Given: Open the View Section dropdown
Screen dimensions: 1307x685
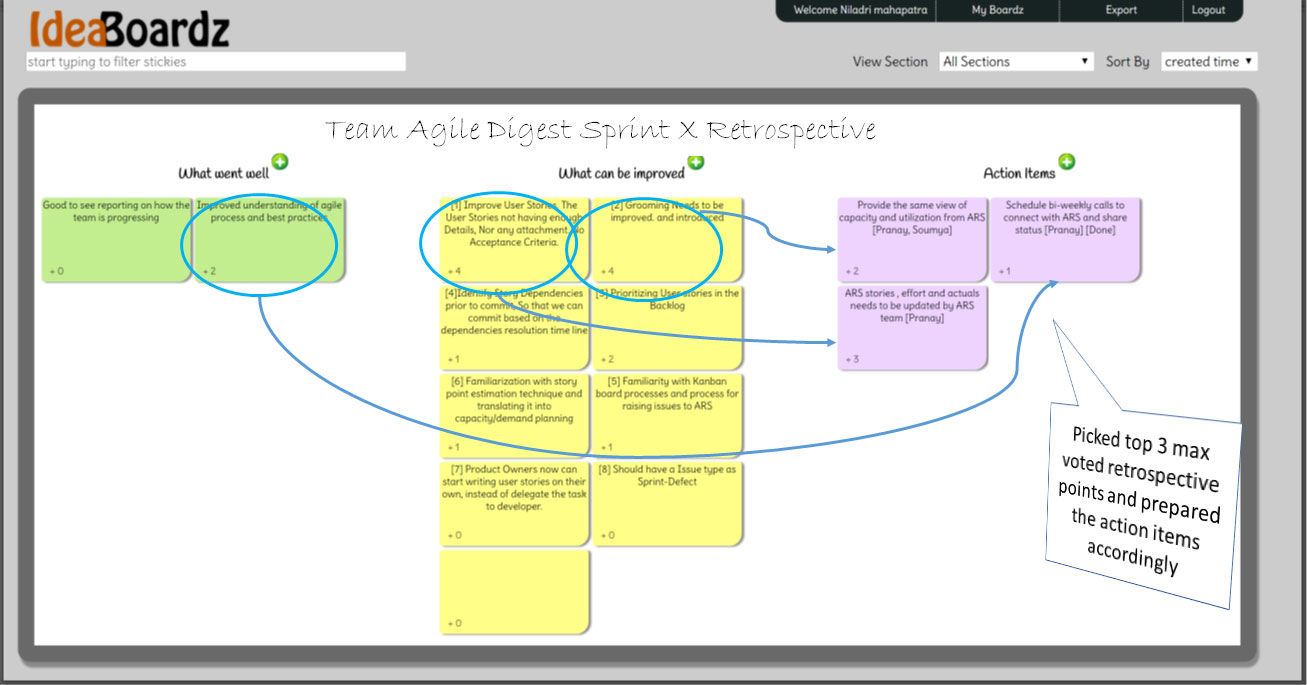Looking at the screenshot, I should (1015, 61).
